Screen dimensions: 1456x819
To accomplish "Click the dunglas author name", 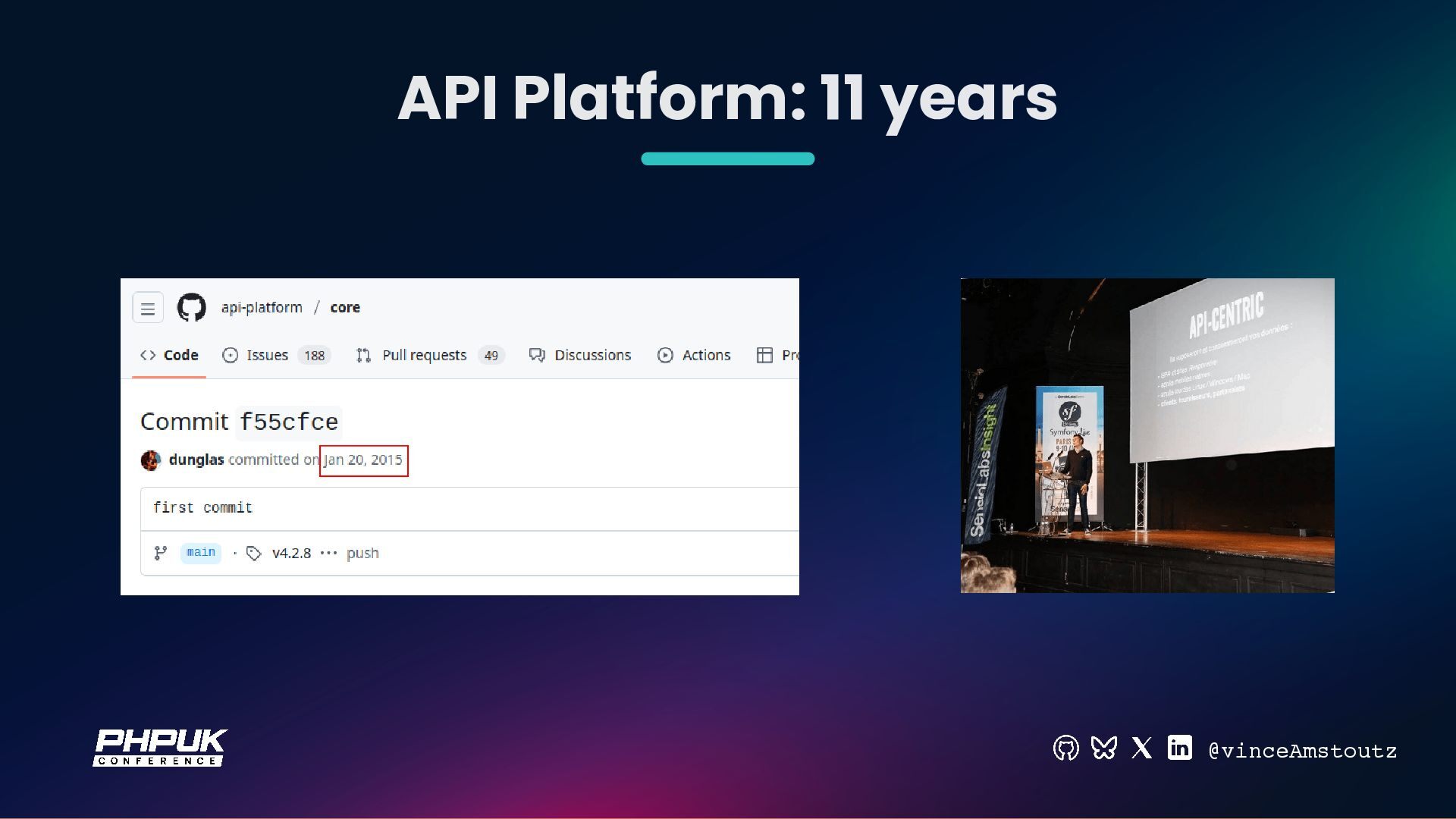I will click(x=196, y=460).
